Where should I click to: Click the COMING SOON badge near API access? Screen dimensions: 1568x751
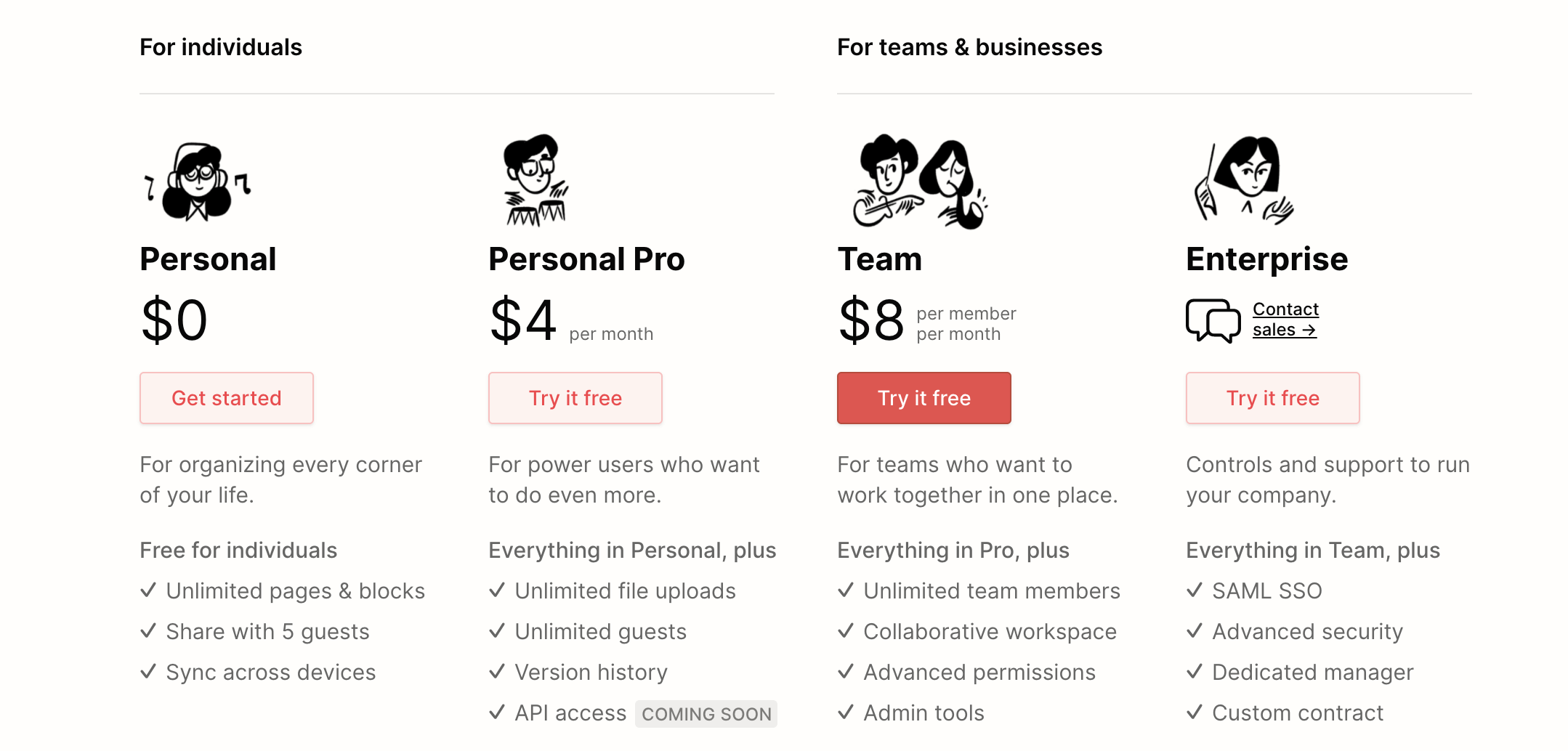pyautogui.click(x=706, y=714)
